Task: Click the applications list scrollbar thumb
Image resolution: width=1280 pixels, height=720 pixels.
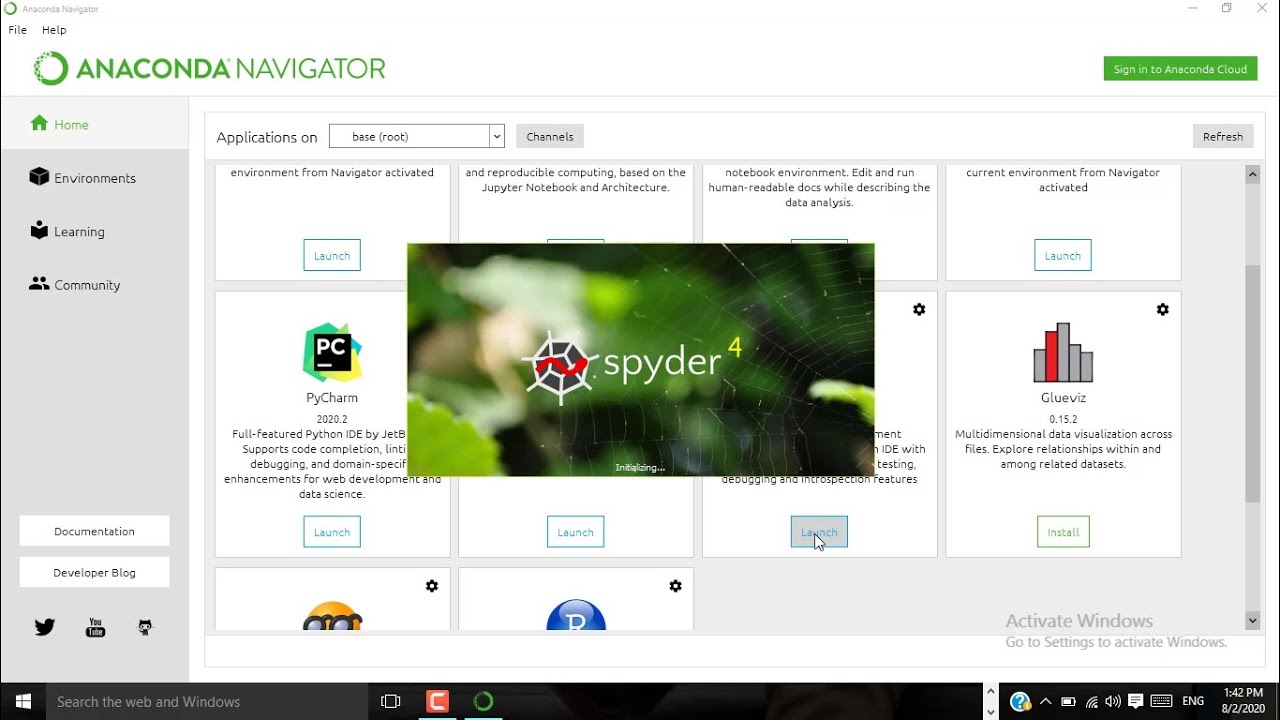Action: (1252, 384)
